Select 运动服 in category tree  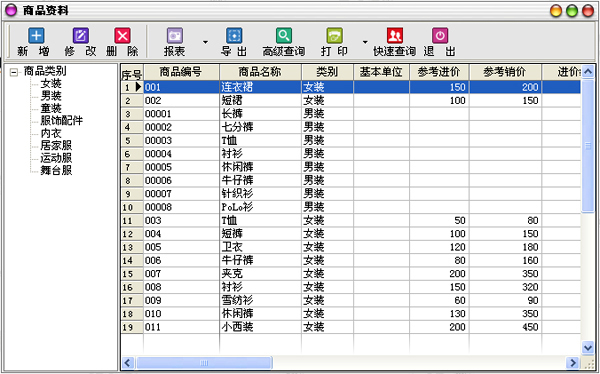pyautogui.click(x=56, y=158)
